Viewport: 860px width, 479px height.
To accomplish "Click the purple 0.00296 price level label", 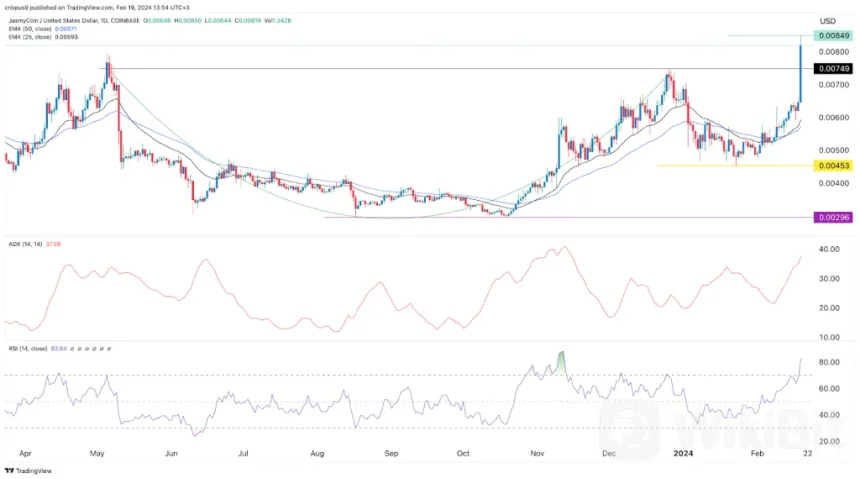I will point(833,217).
